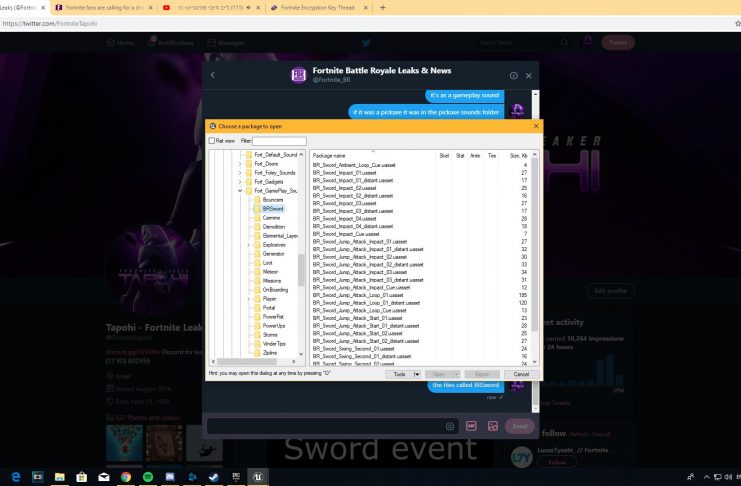Screen dimensions: 741x486
Task: Click the message compose field
Action: [331, 426]
